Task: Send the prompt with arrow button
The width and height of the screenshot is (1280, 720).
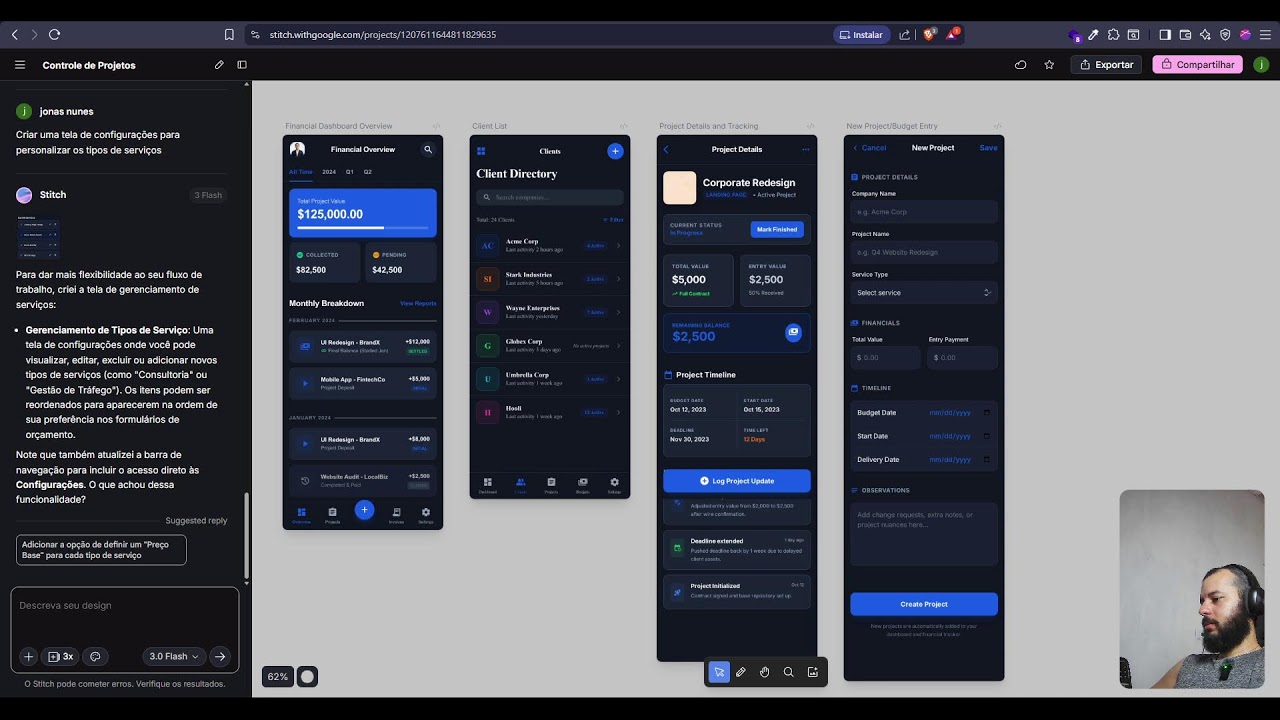Action: tap(220, 657)
